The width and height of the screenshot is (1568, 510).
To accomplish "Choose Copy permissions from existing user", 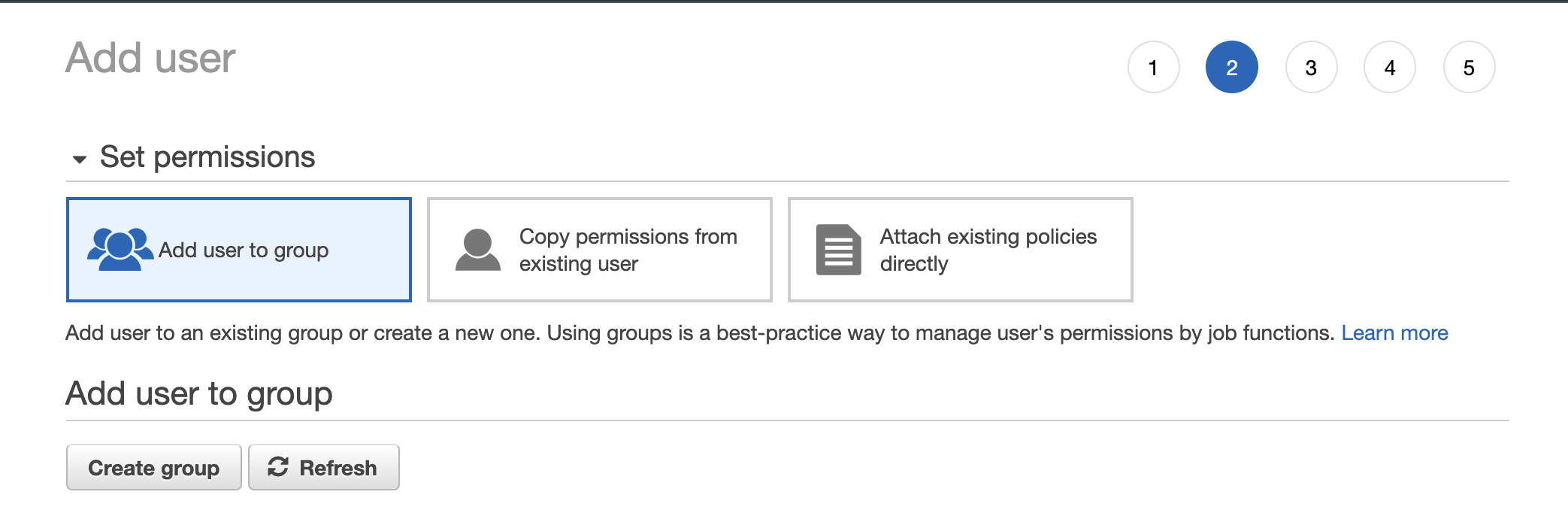I will click(628, 250).
